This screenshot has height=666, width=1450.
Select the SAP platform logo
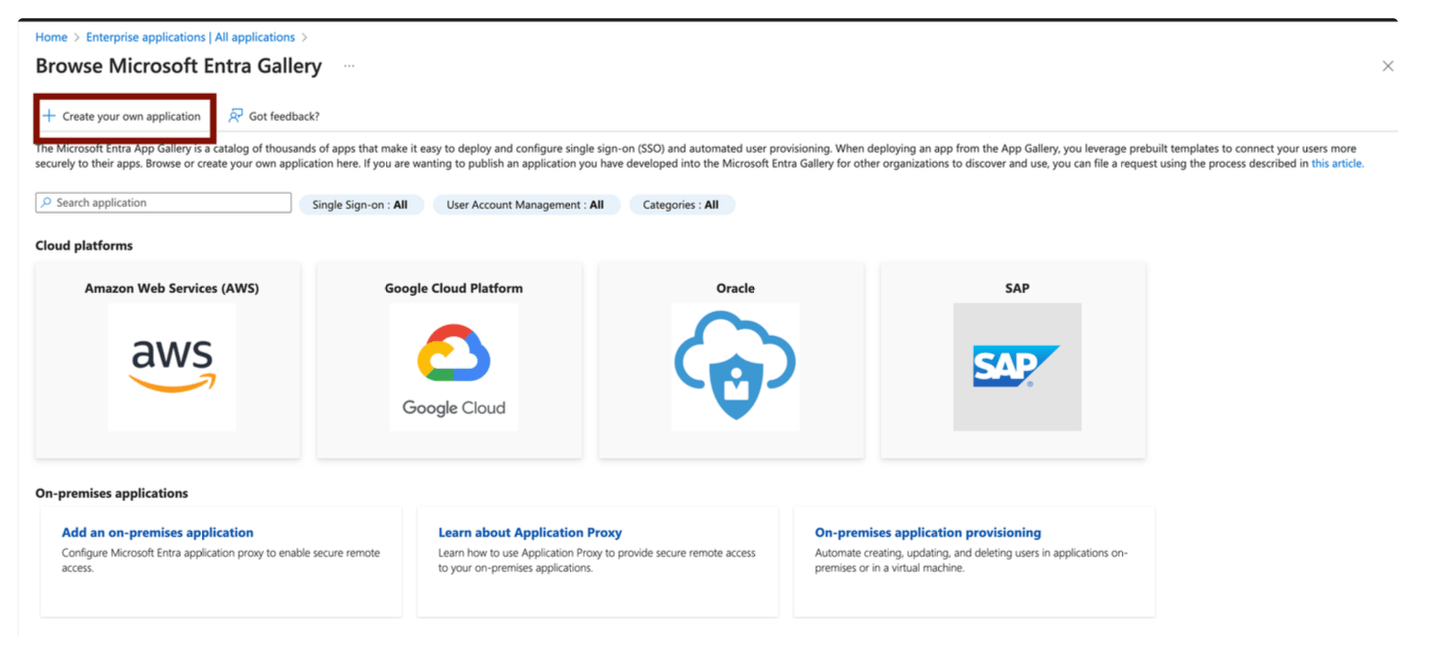tap(1017, 367)
